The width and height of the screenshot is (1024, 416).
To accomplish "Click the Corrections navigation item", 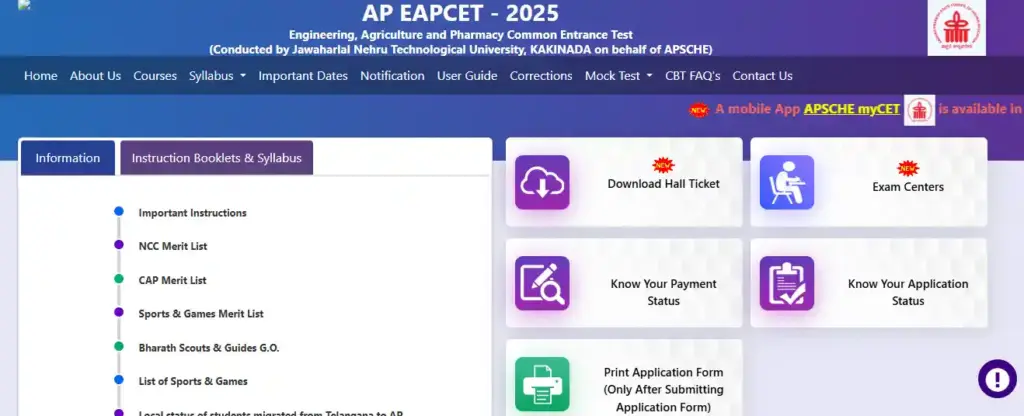I will point(541,76).
